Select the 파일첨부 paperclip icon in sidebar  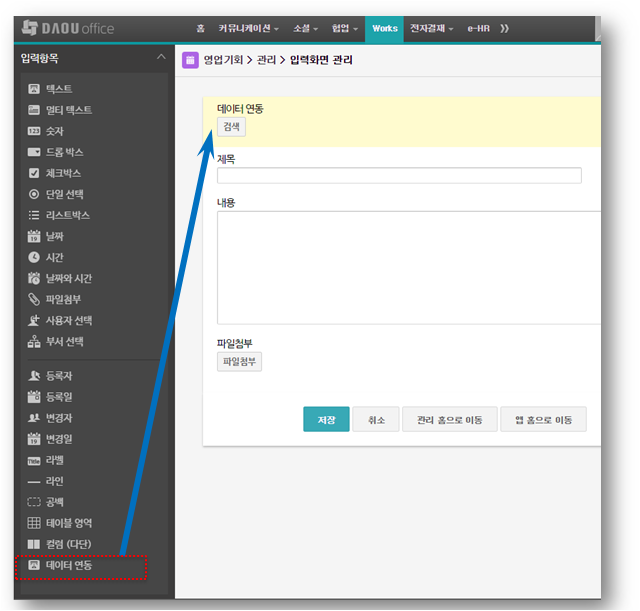[34, 299]
